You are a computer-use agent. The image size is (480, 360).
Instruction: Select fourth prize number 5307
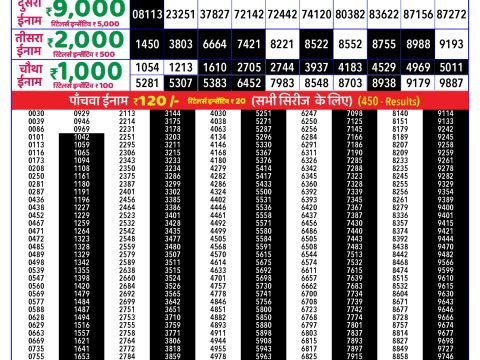[x=181, y=83]
